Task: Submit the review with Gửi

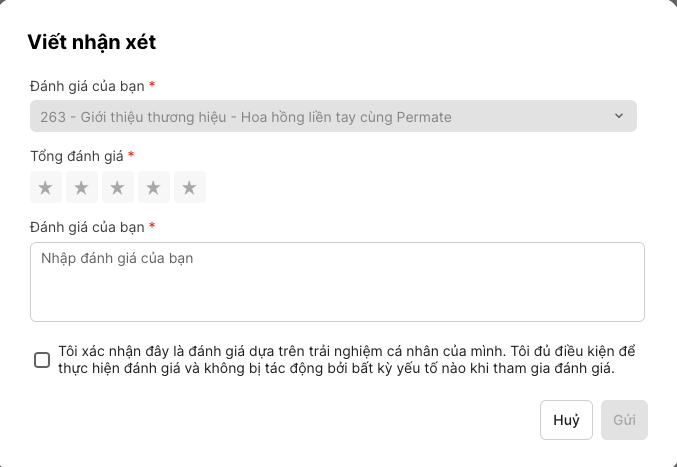Action: [x=624, y=420]
